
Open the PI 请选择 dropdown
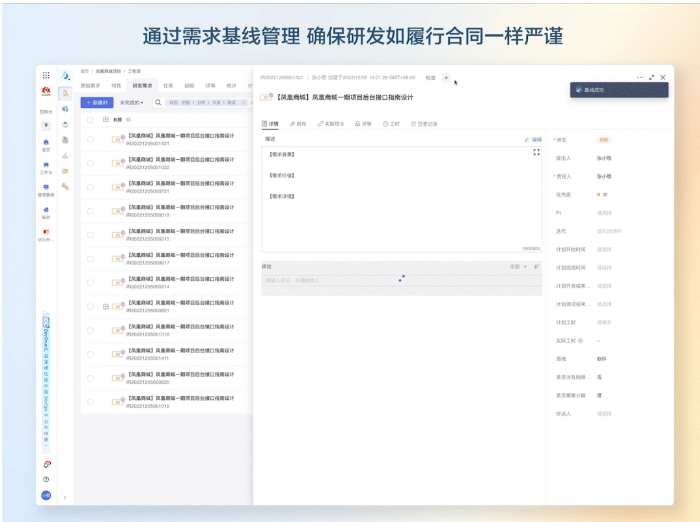[x=604, y=213]
